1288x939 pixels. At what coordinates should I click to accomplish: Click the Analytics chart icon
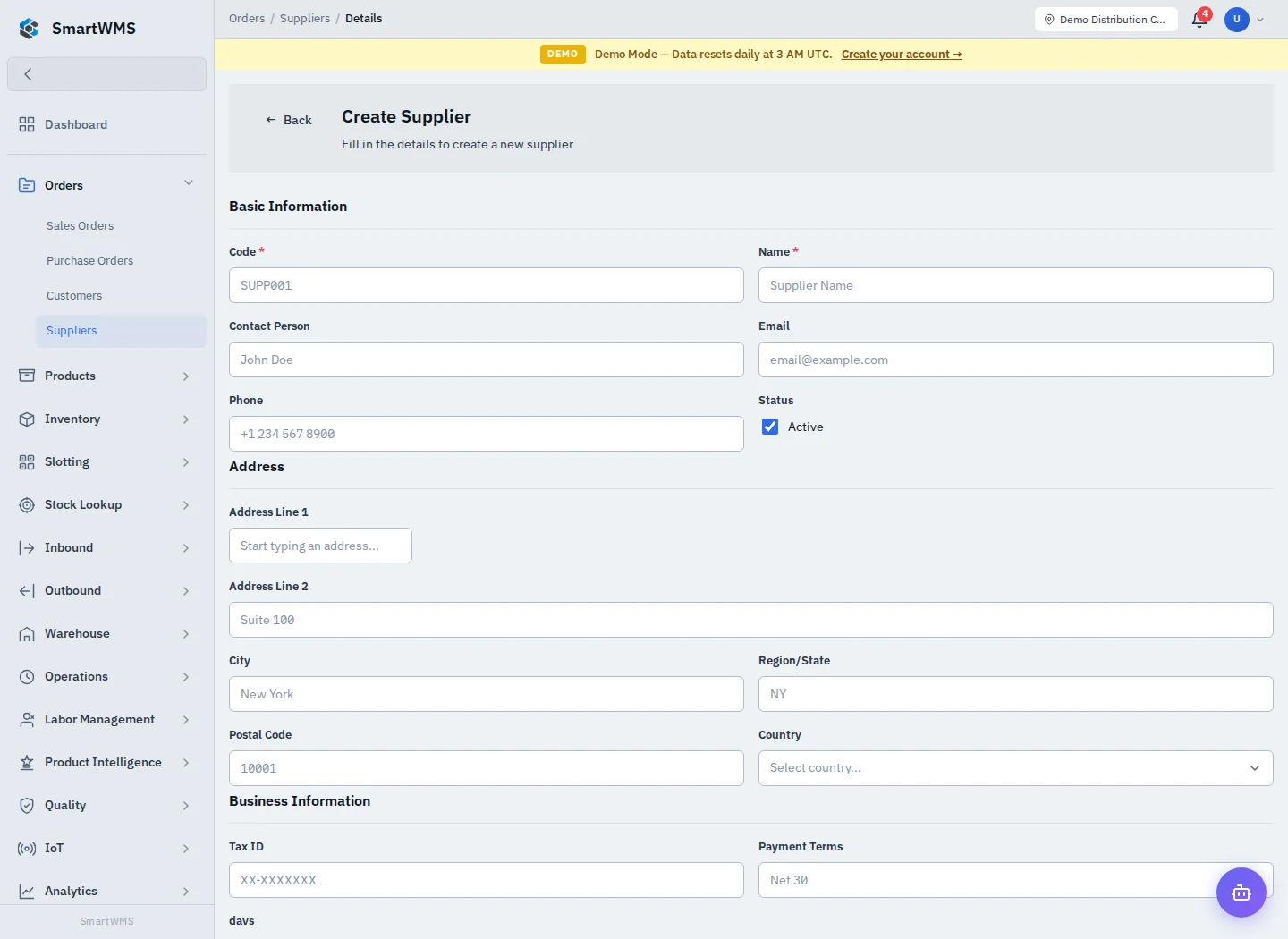pyautogui.click(x=27, y=891)
